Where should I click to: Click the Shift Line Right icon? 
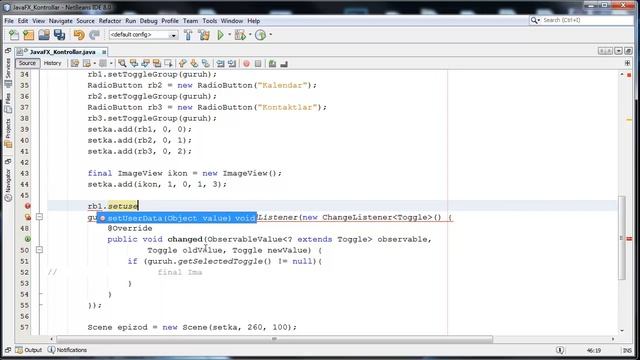(x=232, y=64)
